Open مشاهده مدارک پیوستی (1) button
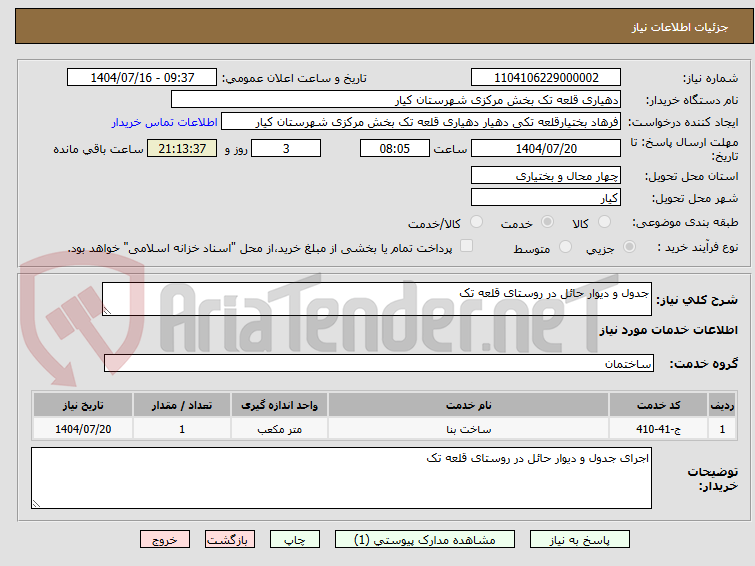Image resolution: width=755 pixels, height=566 pixels. pos(425,540)
